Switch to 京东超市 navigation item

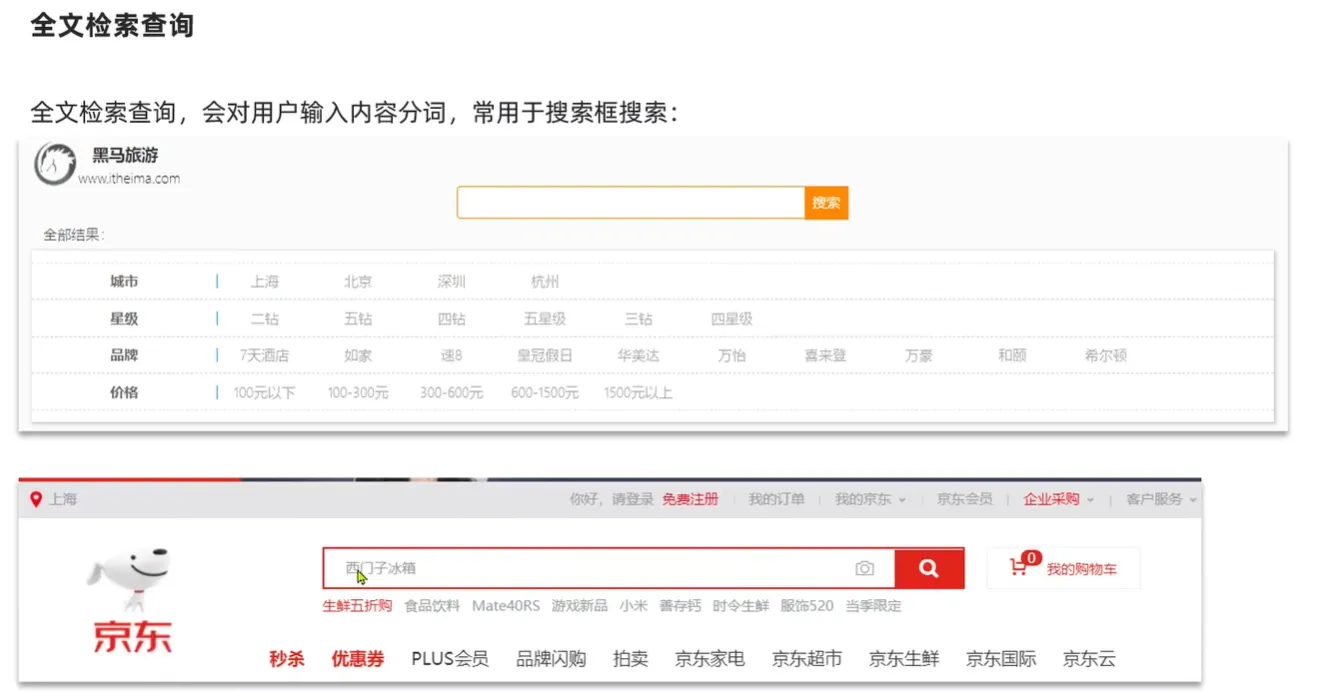[x=807, y=659]
